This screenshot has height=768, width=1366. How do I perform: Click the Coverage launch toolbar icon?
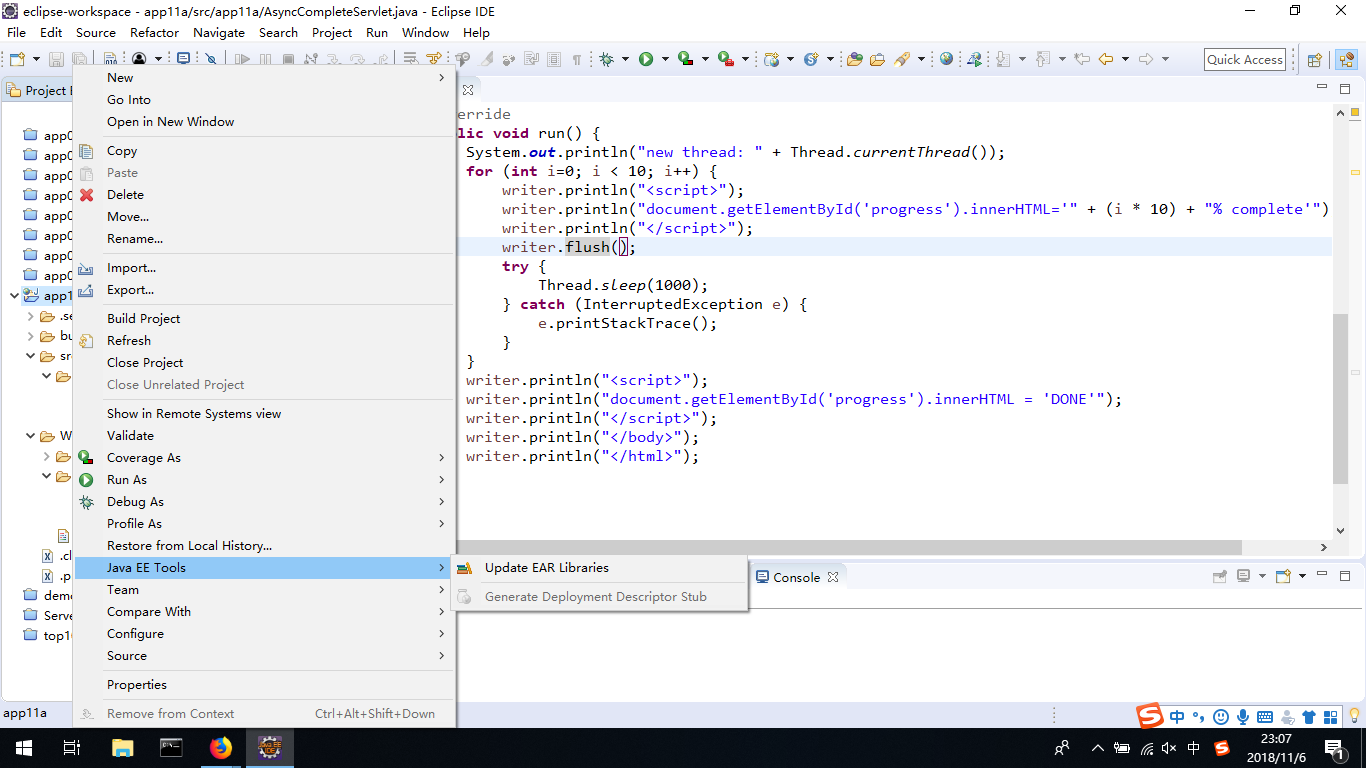point(686,59)
